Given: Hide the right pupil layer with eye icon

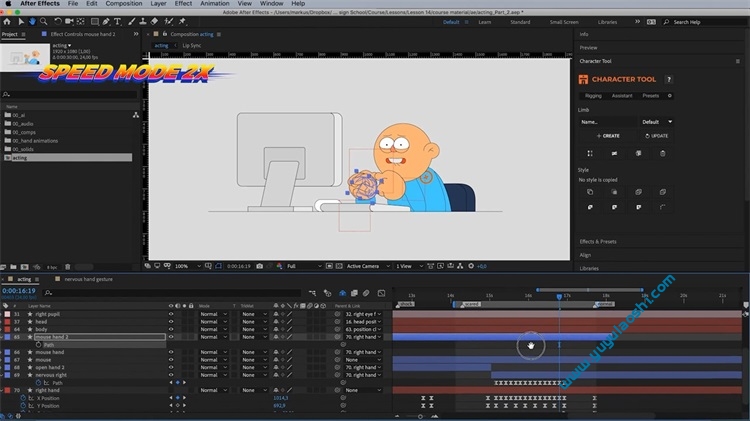Looking at the screenshot, I should click(x=171, y=314).
